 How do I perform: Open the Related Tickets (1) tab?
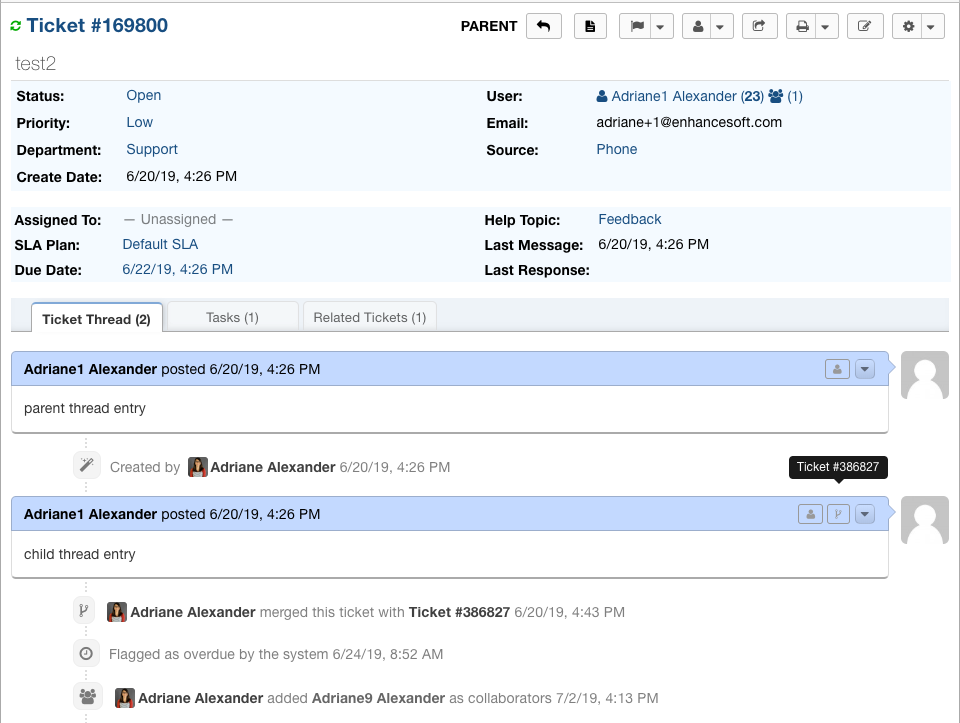[x=369, y=317]
